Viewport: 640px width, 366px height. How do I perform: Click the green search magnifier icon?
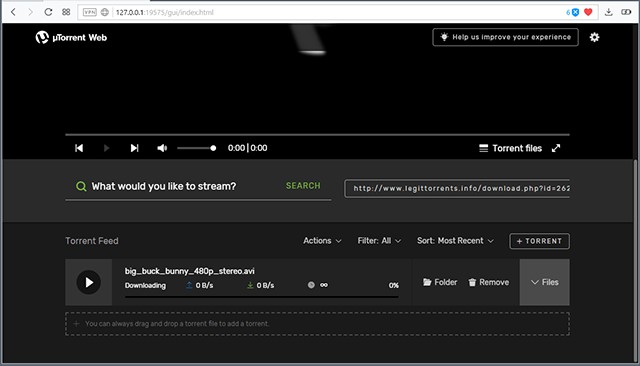pyautogui.click(x=81, y=186)
